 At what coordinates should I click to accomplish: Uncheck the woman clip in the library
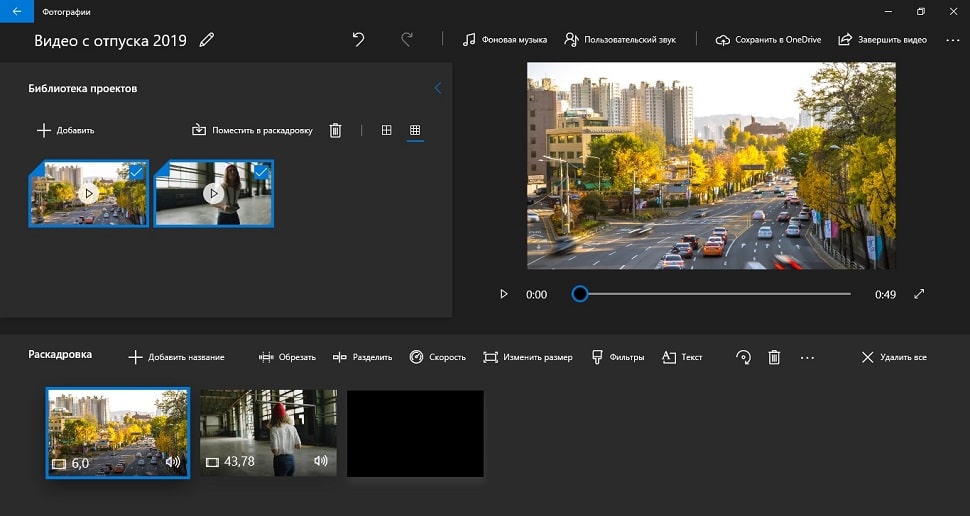[262, 172]
